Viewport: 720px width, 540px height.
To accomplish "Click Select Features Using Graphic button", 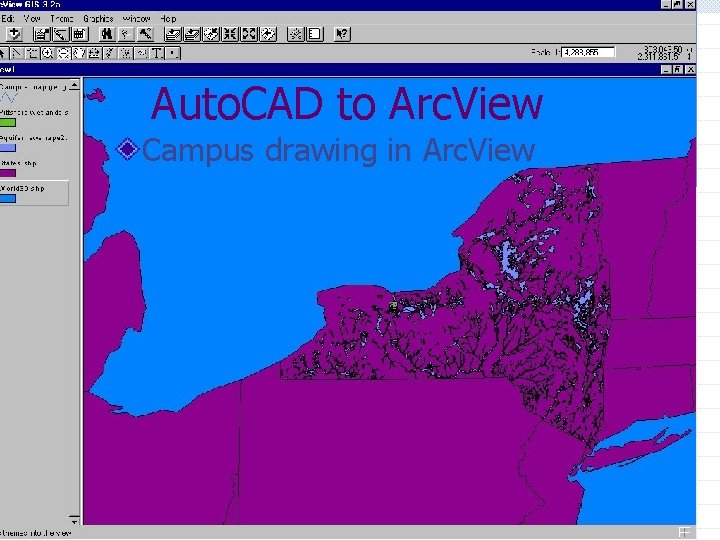I will tap(295, 34).
